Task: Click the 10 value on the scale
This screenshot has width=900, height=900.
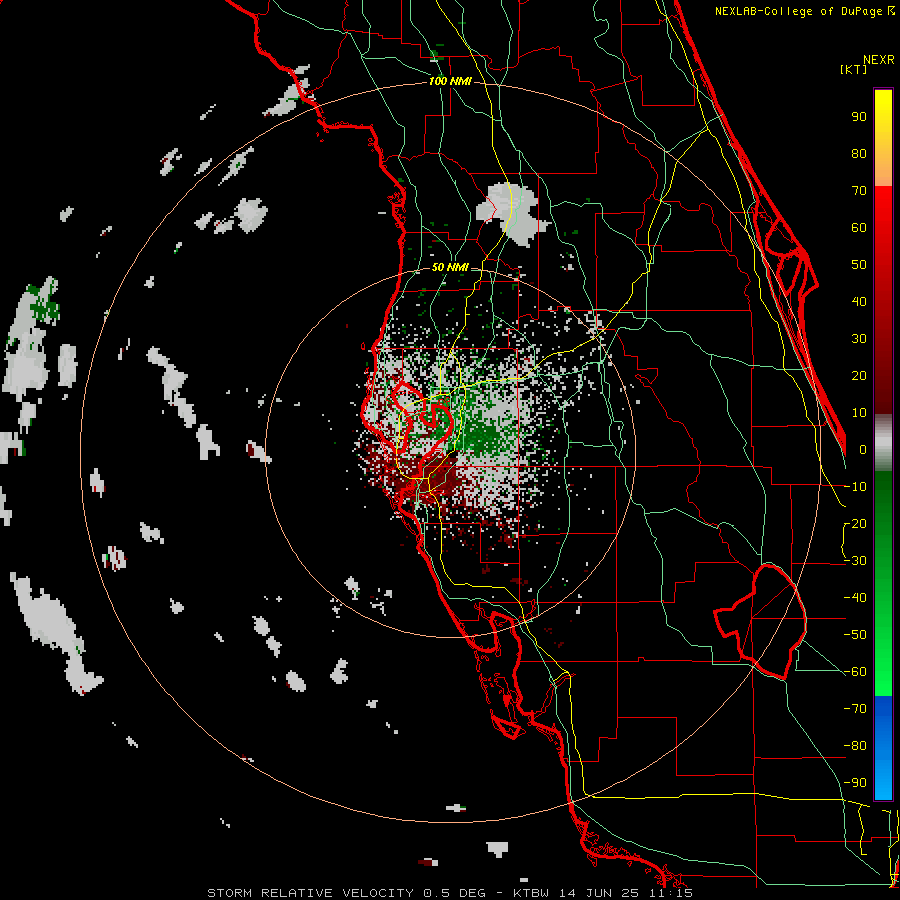Action: [x=859, y=413]
